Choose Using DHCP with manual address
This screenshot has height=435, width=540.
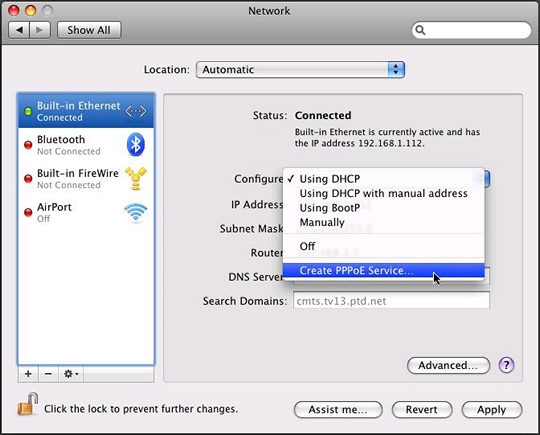click(x=383, y=193)
